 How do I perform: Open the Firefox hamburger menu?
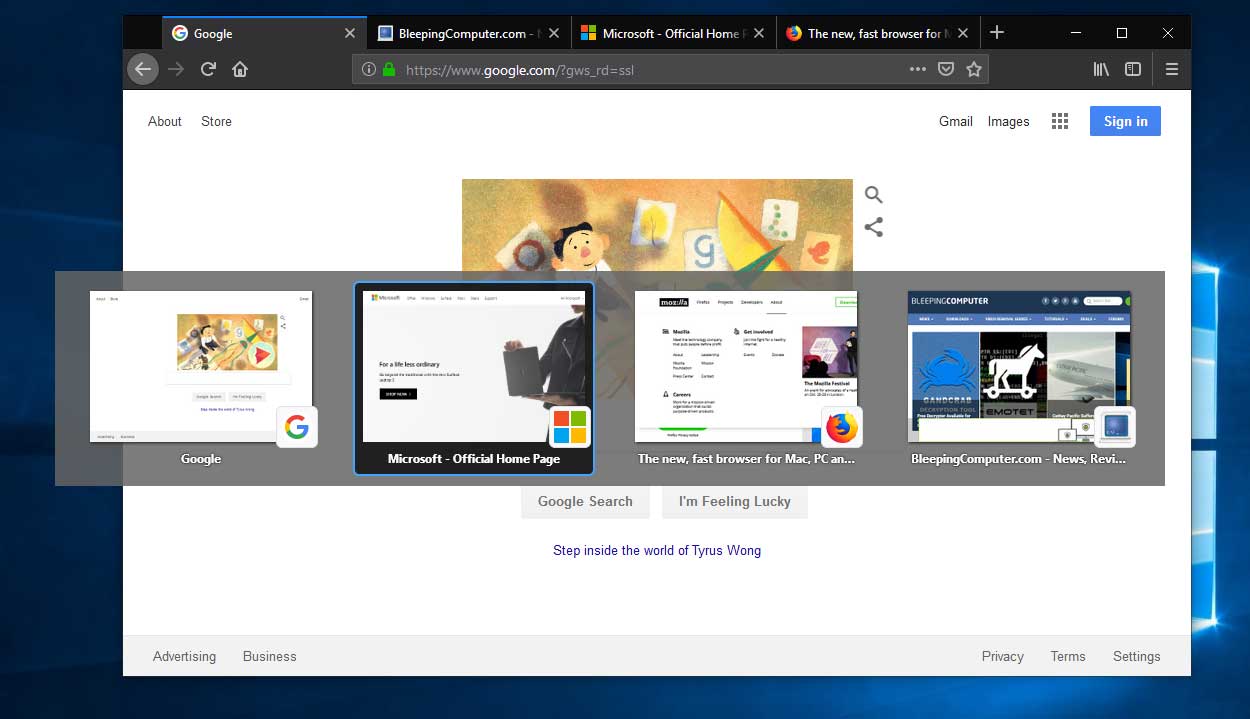pyautogui.click(x=1172, y=69)
